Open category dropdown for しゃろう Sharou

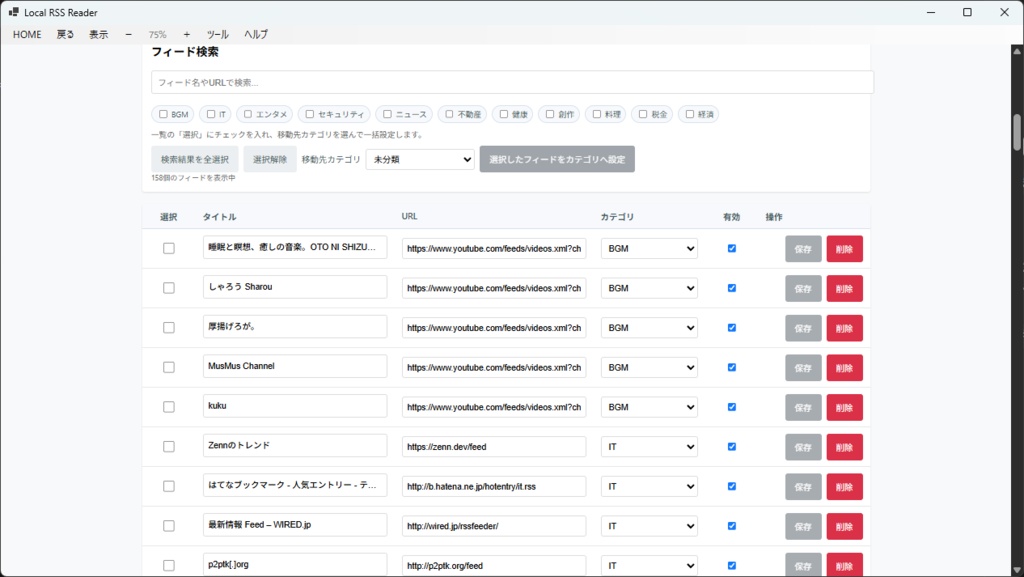pyautogui.click(x=649, y=288)
